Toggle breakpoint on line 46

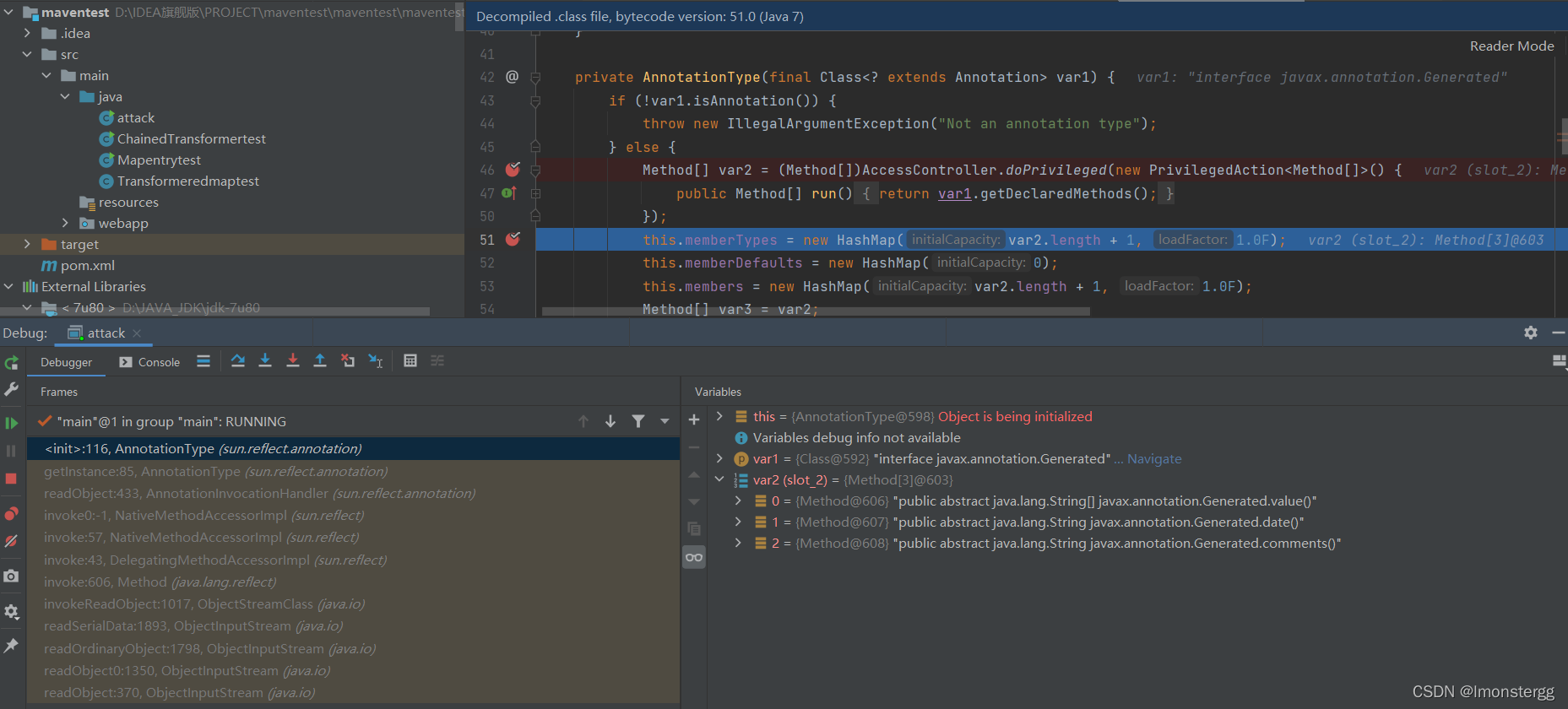pyautogui.click(x=513, y=170)
